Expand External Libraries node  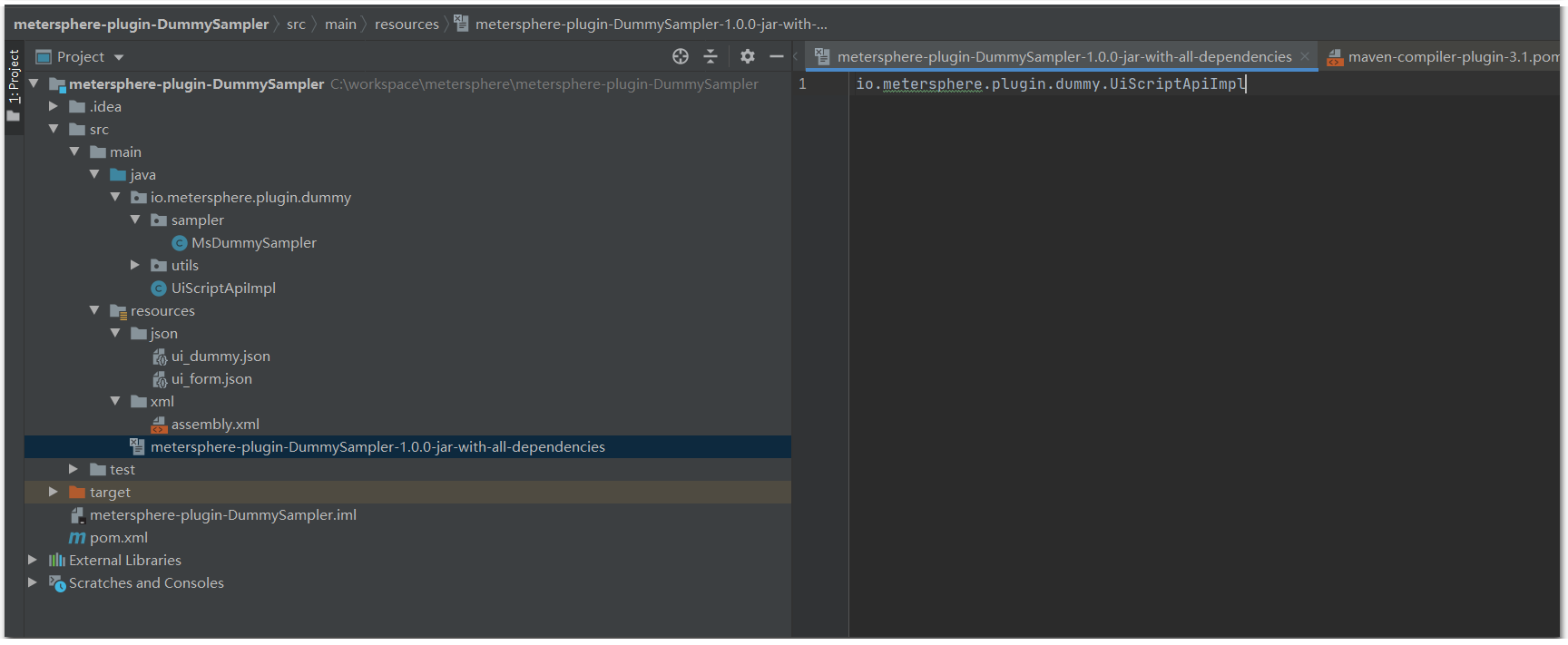33,560
